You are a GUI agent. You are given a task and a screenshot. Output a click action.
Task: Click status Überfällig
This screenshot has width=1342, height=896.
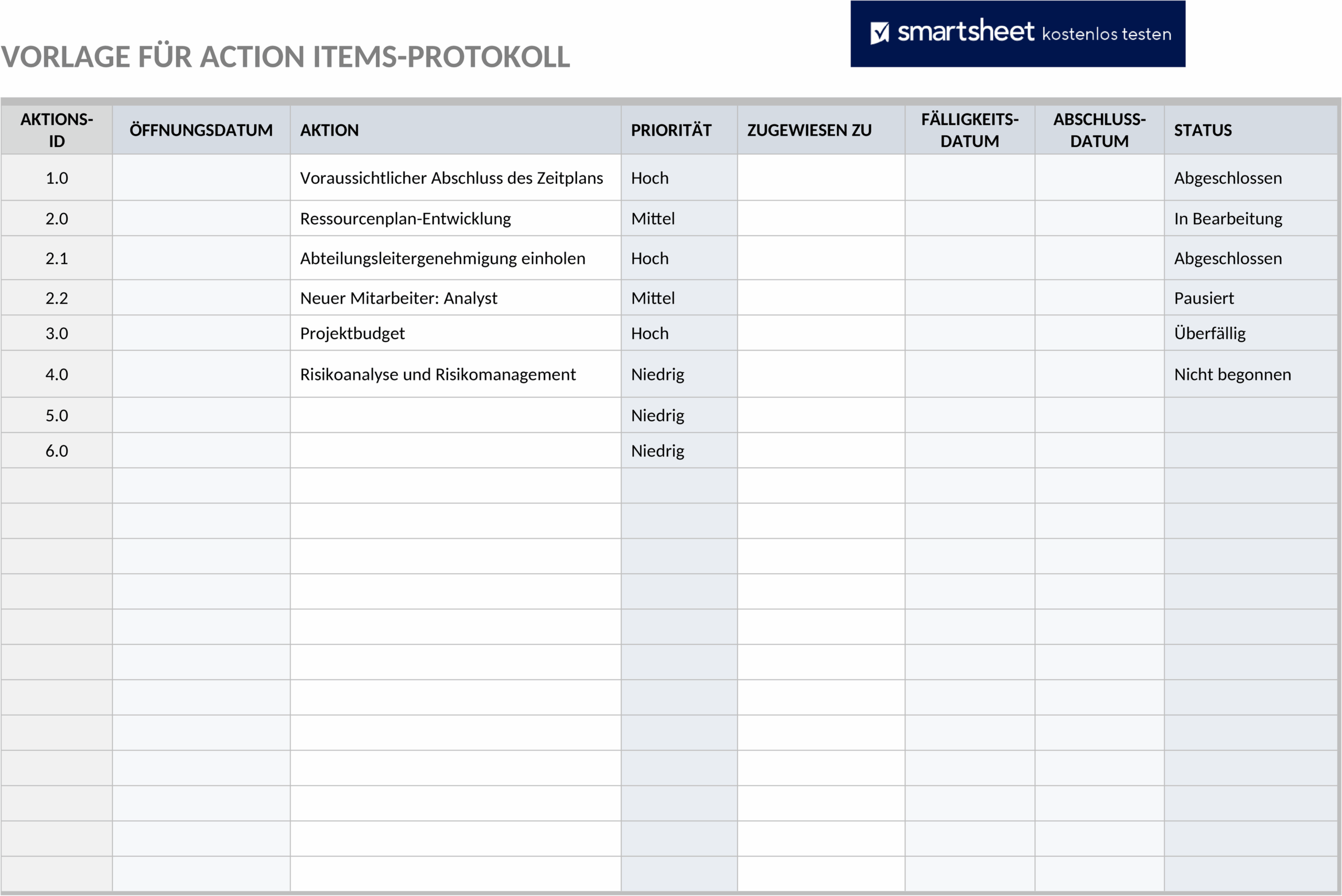click(x=1251, y=333)
